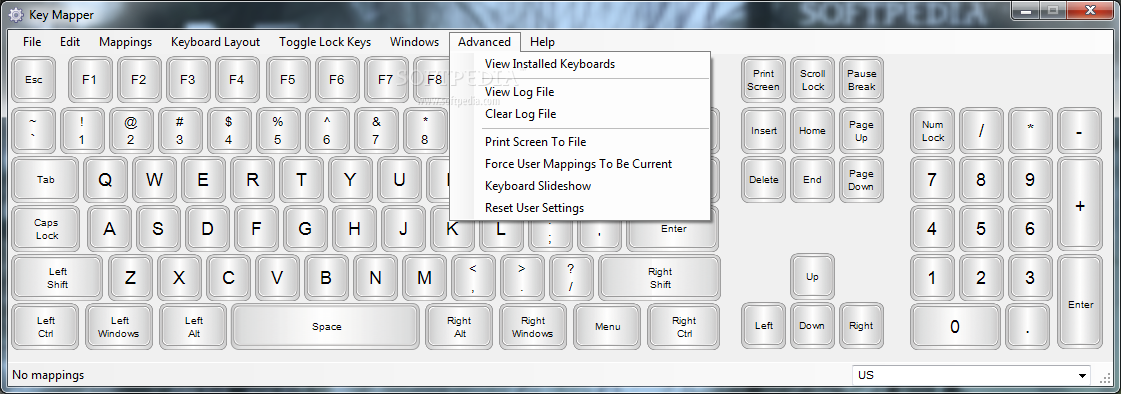Select the F3 key
Screen dimensions: 1121x394
pyautogui.click(x=188, y=80)
